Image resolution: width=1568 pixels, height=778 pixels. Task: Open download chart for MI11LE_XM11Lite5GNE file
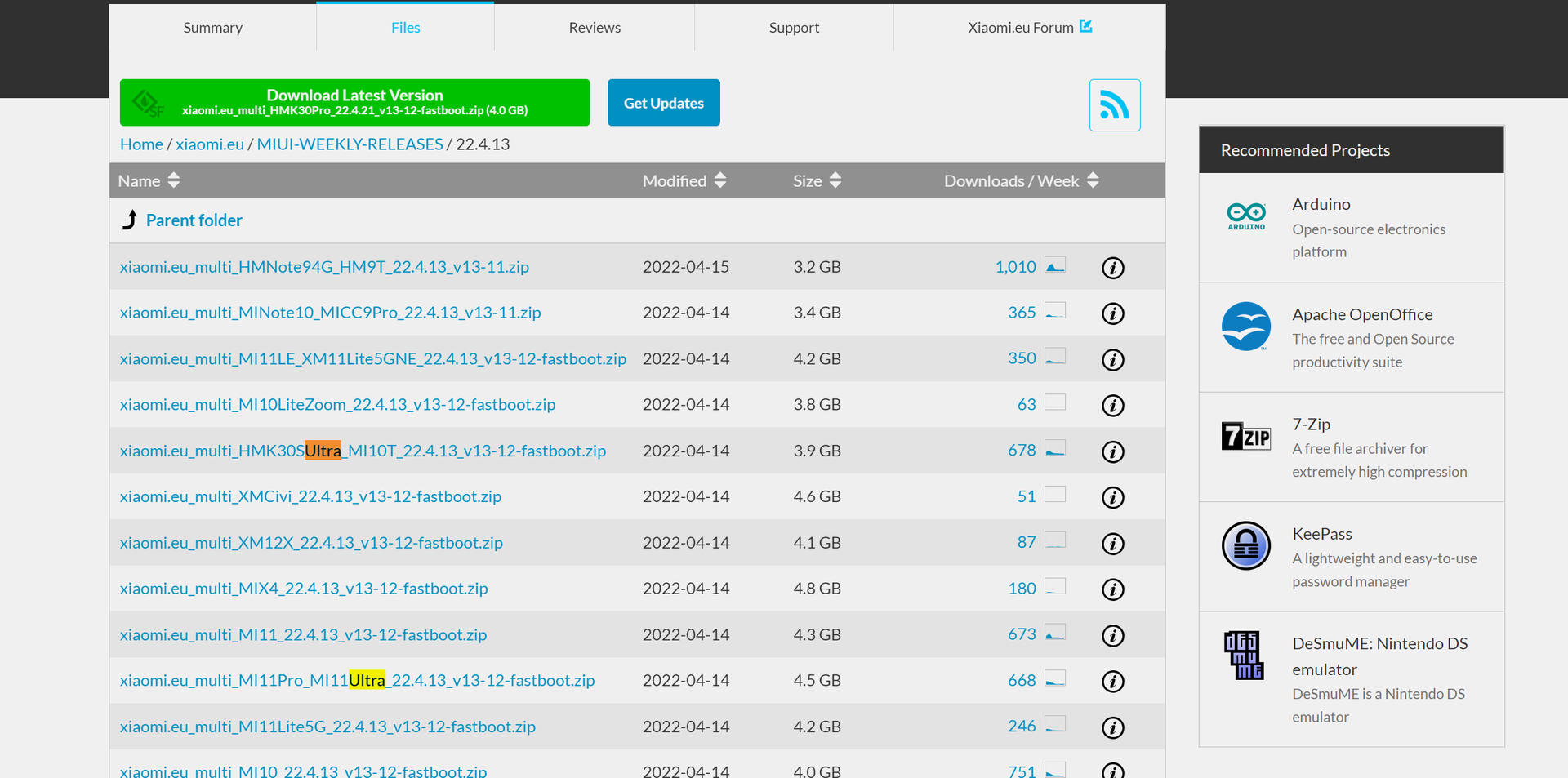click(1055, 357)
